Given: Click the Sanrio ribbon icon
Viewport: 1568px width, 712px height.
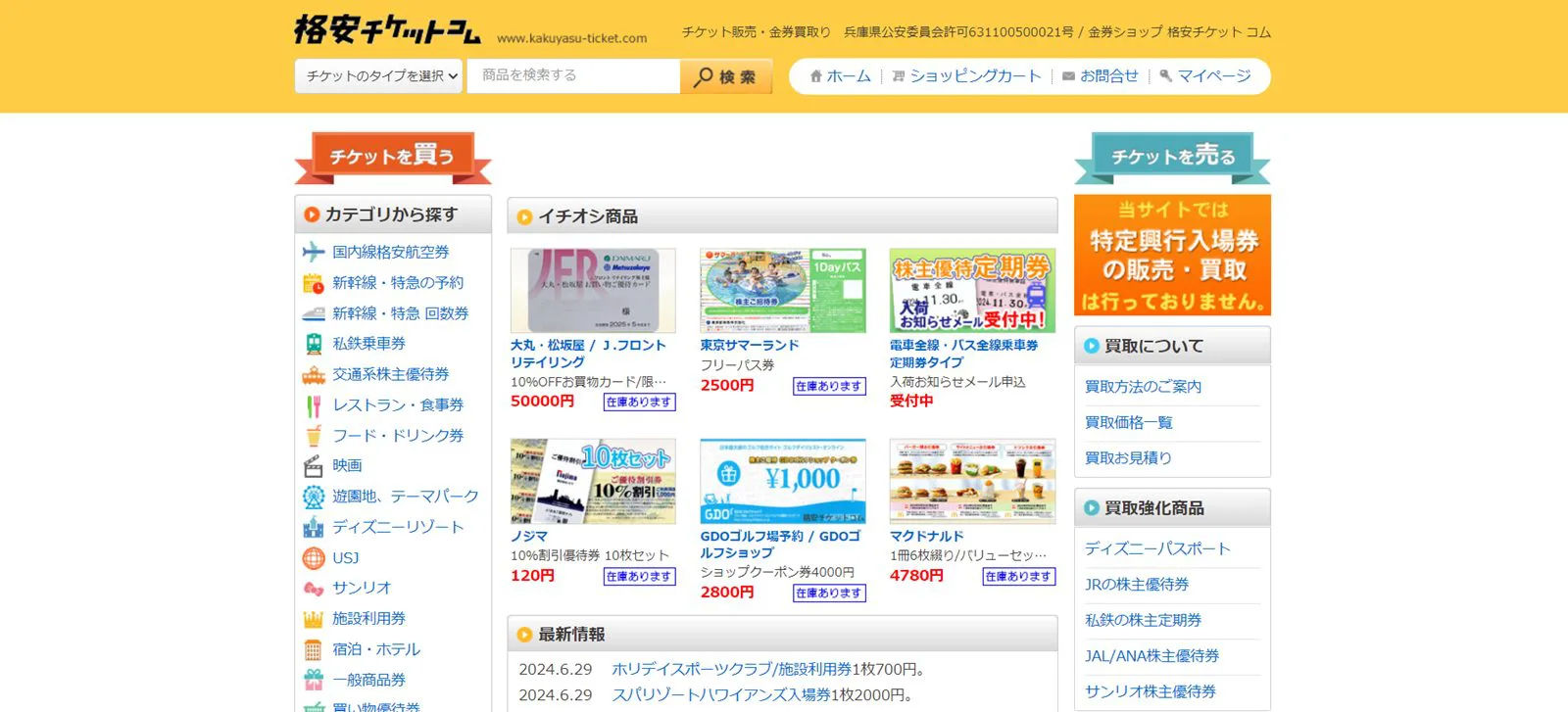Looking at the screenshot, I should [x=313, y=589].
